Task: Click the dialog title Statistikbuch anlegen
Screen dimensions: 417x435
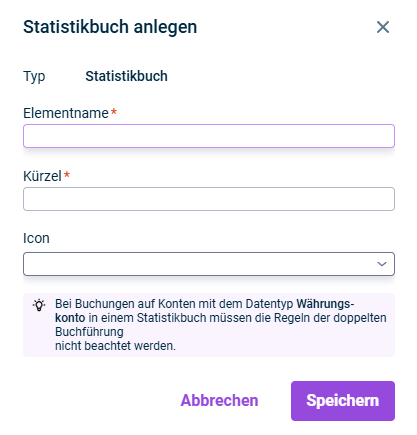Action: 110,27
